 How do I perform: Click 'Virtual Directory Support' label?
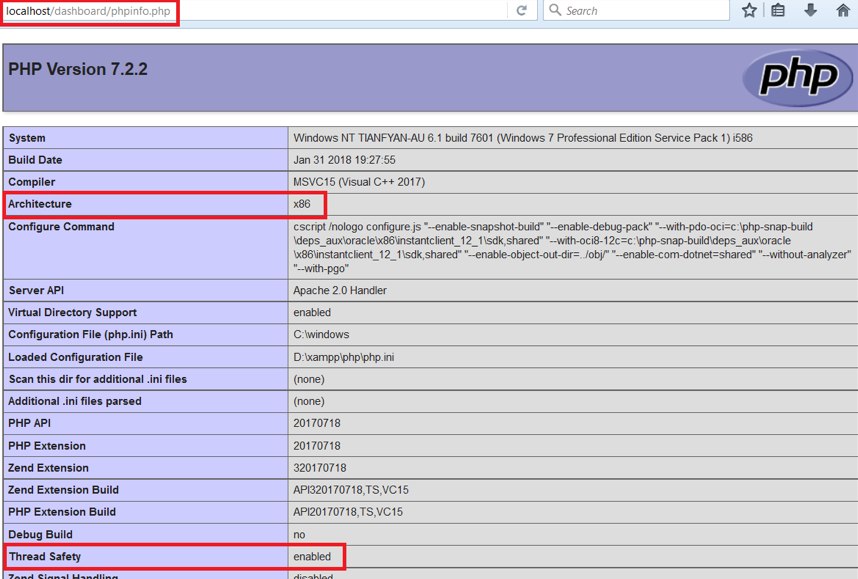pyautogui.click(x=72, y=312)
